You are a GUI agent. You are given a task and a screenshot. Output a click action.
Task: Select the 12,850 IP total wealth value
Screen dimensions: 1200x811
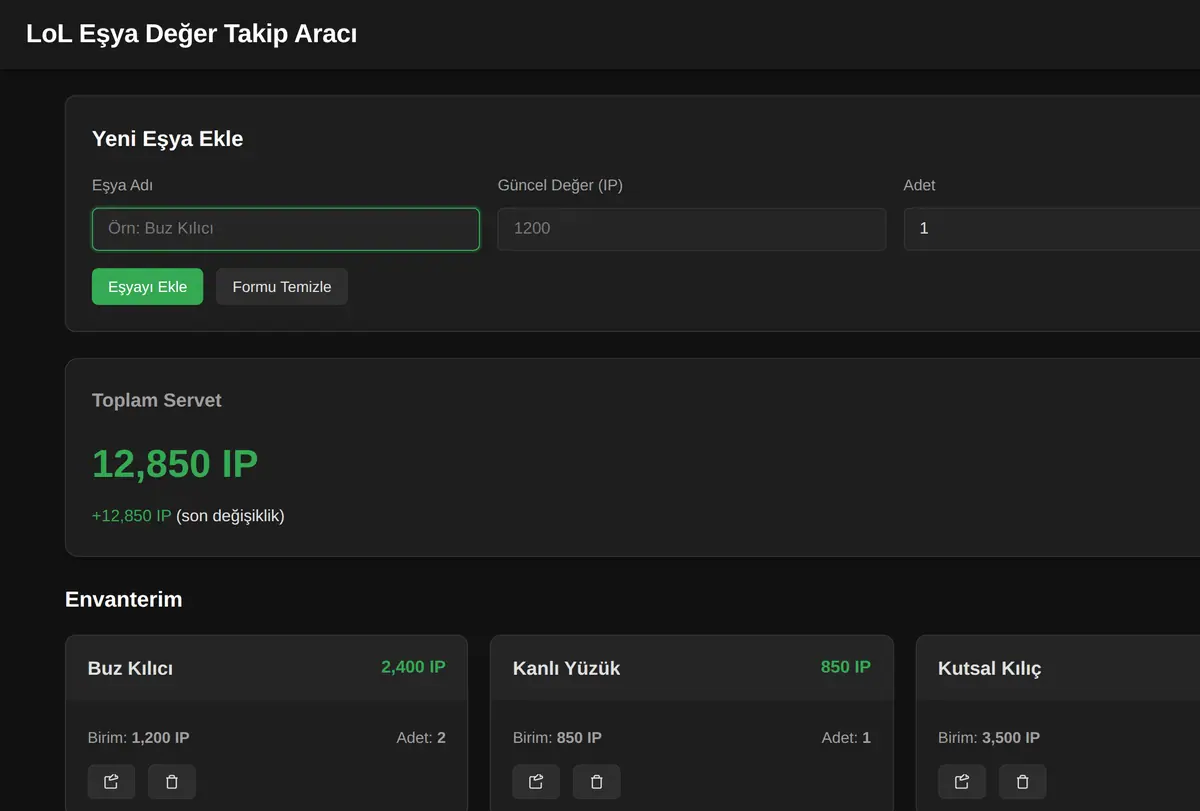175,464
